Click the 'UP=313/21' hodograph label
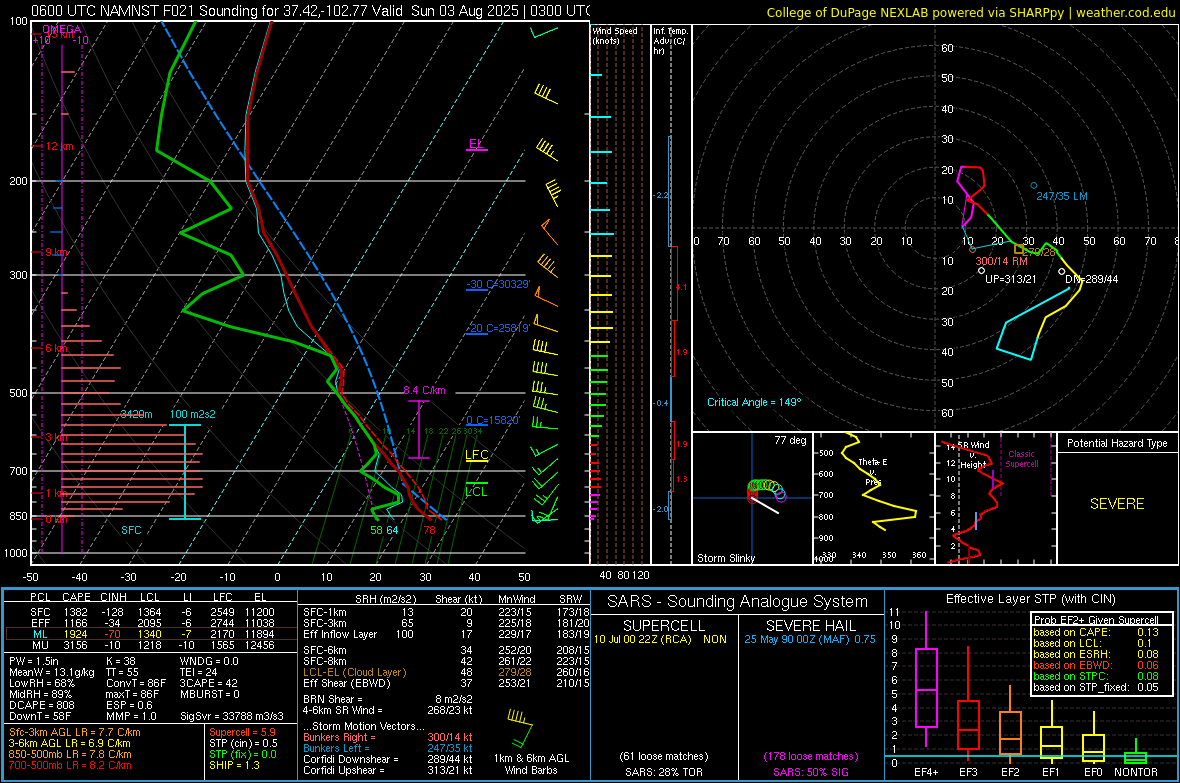The image size is (1180, 783). (x=1011, y=279)
